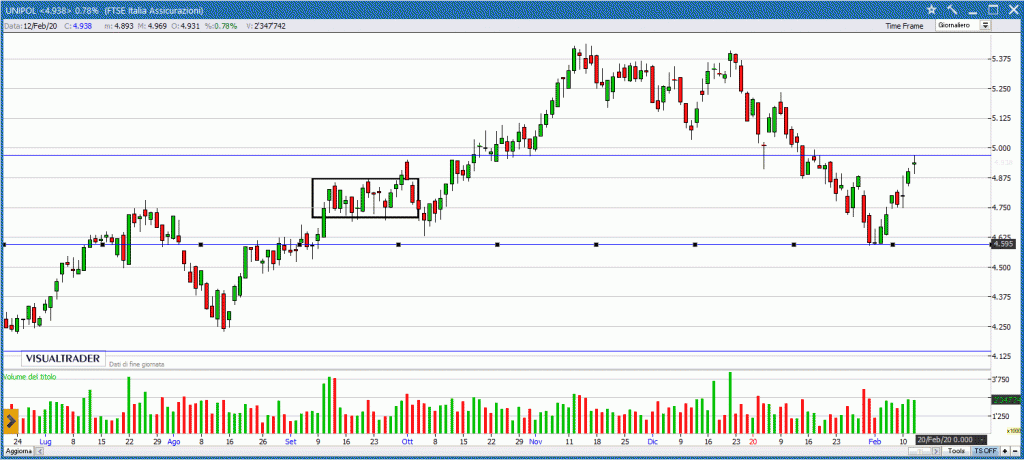Click the 1'250 volume axis label
1024x460 pixels.
(x=1000, y=416)
